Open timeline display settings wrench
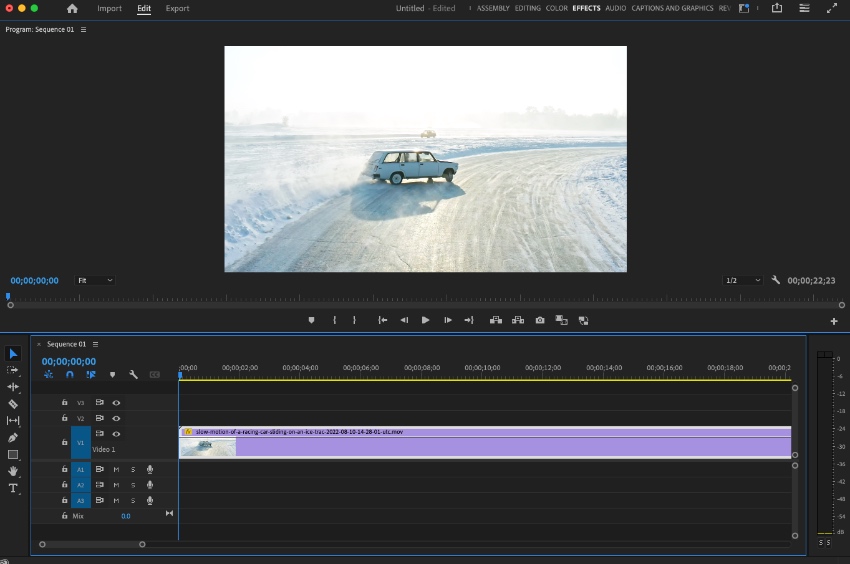The width and height of the screenshot is (850, 564). tap(133, 375)
